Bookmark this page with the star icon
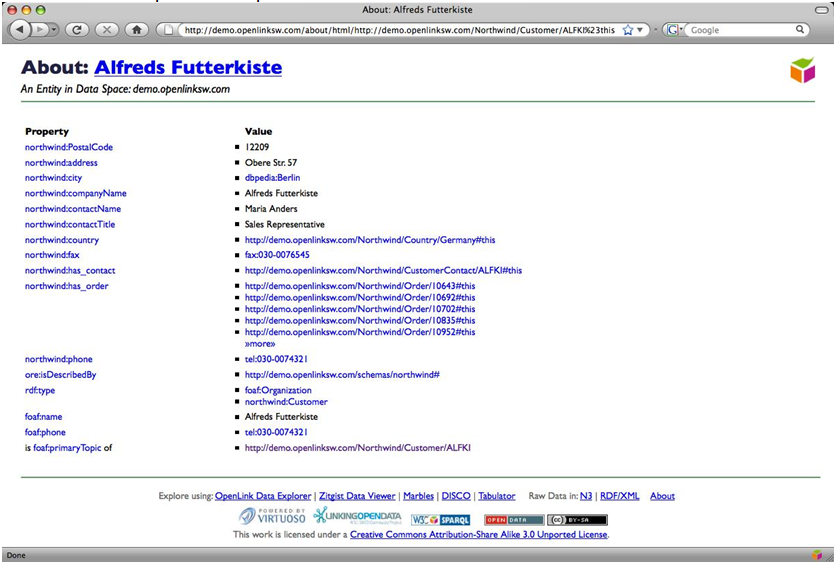This screenshot has height=565, width=837. click(628, 30)
